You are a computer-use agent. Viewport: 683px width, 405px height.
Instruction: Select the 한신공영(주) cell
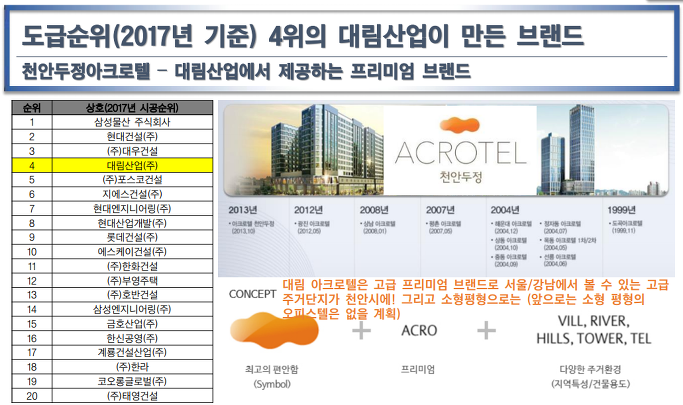(x=132, y=338)
